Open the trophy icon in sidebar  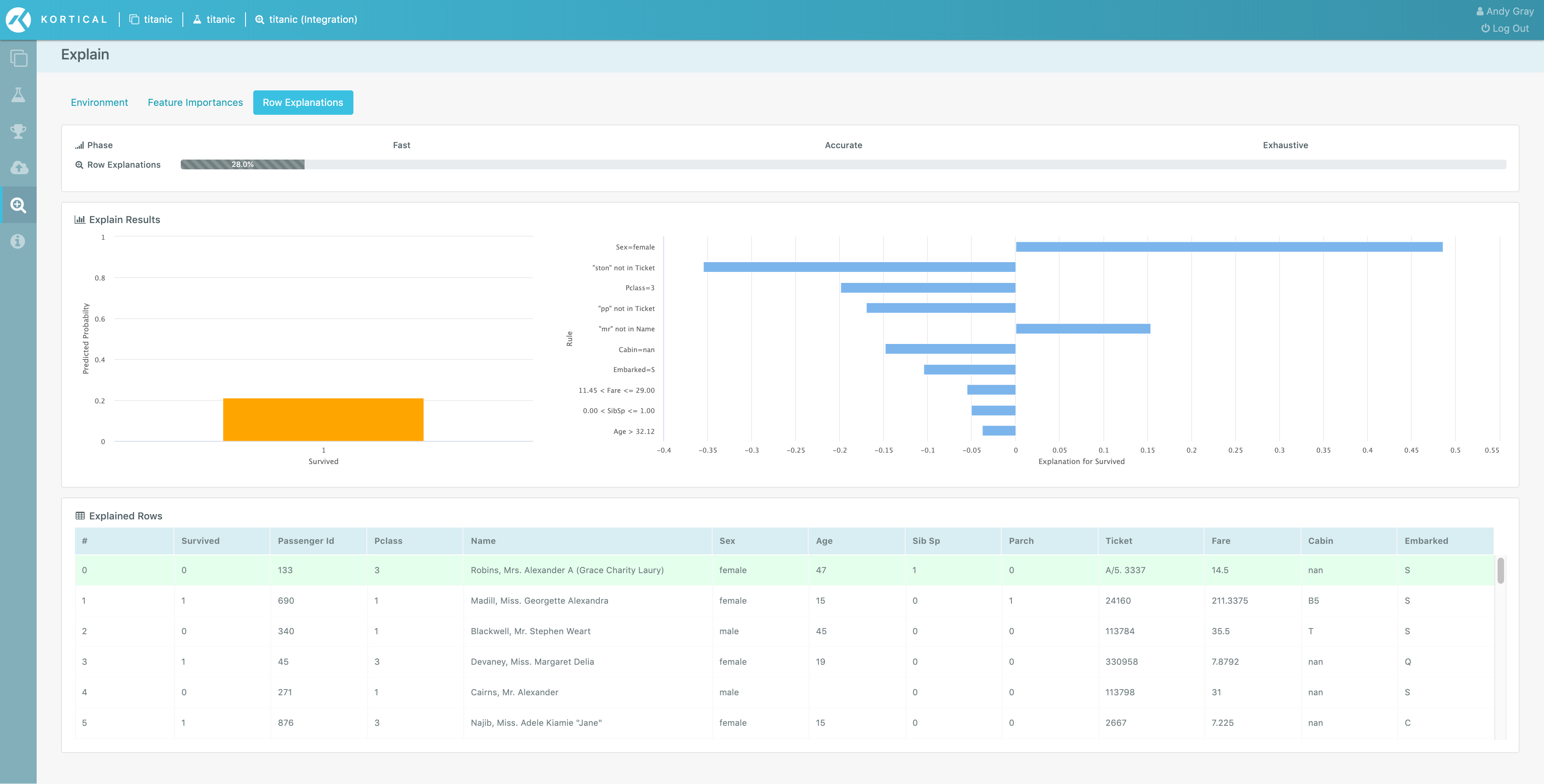[x=19, y=131]
